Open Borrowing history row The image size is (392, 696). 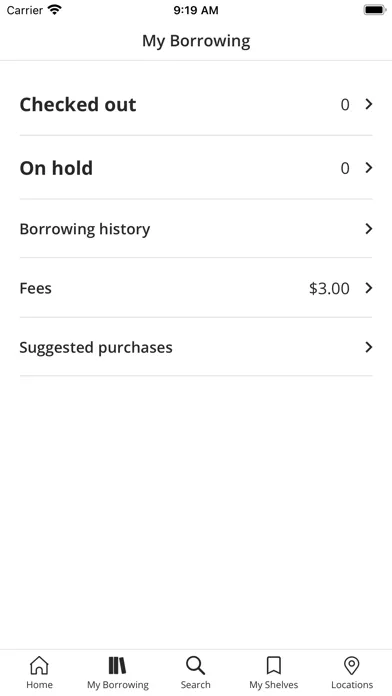196,229
